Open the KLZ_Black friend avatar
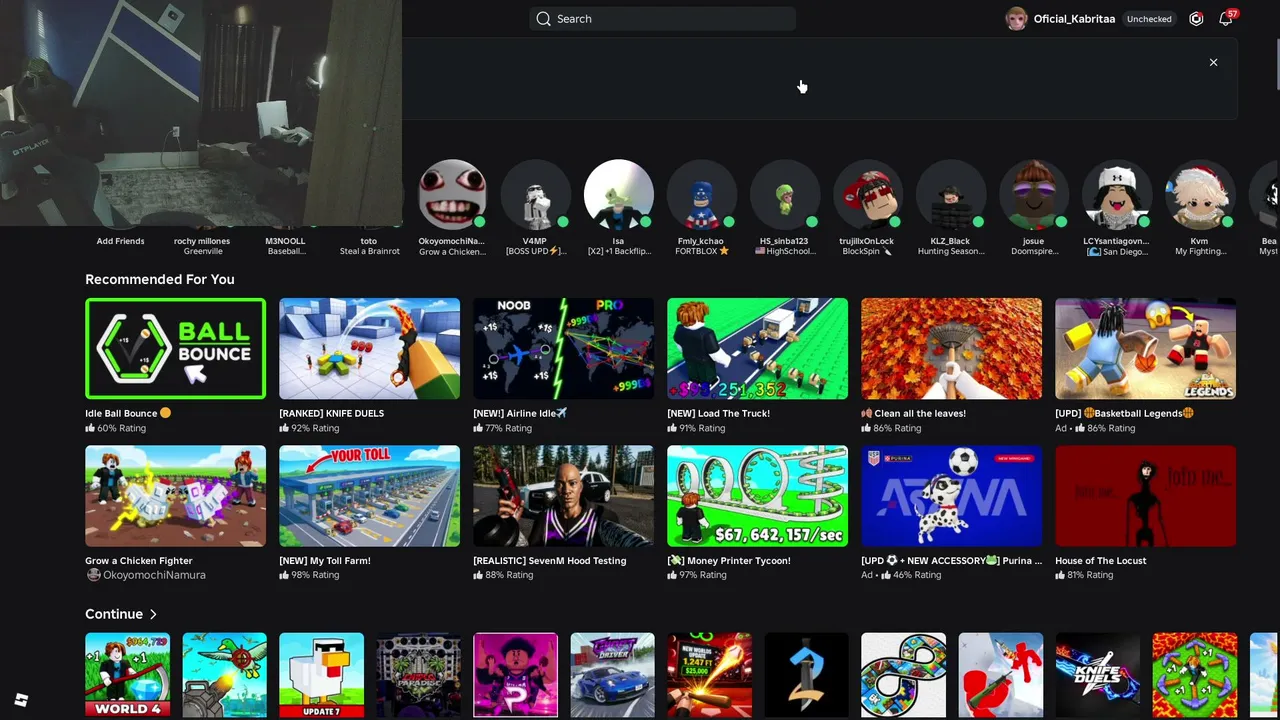Viewport: 1280px width, 720px height. point(950,195)
